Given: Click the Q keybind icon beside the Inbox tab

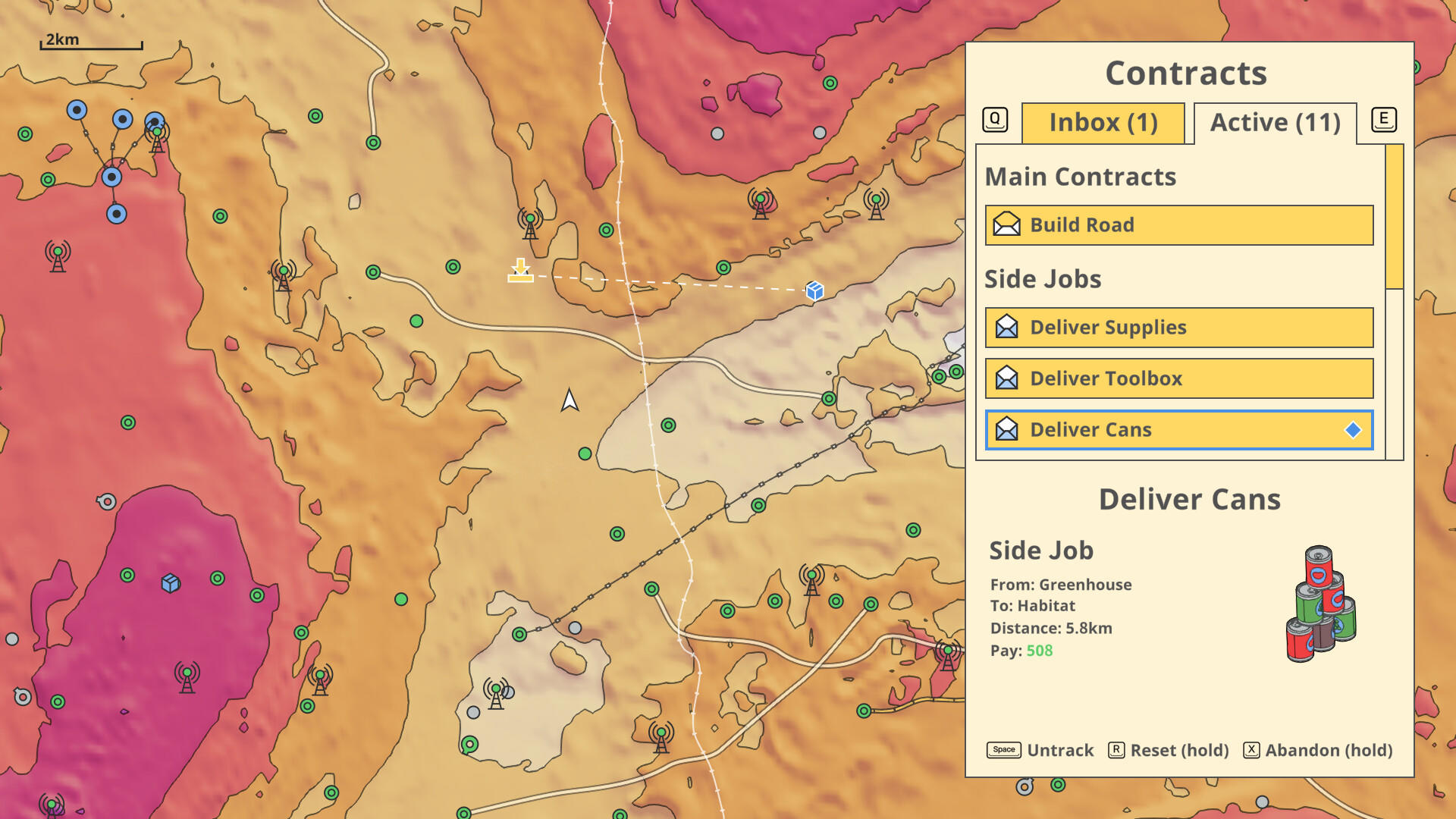Looking at the screenshot, I should [994, 118].
